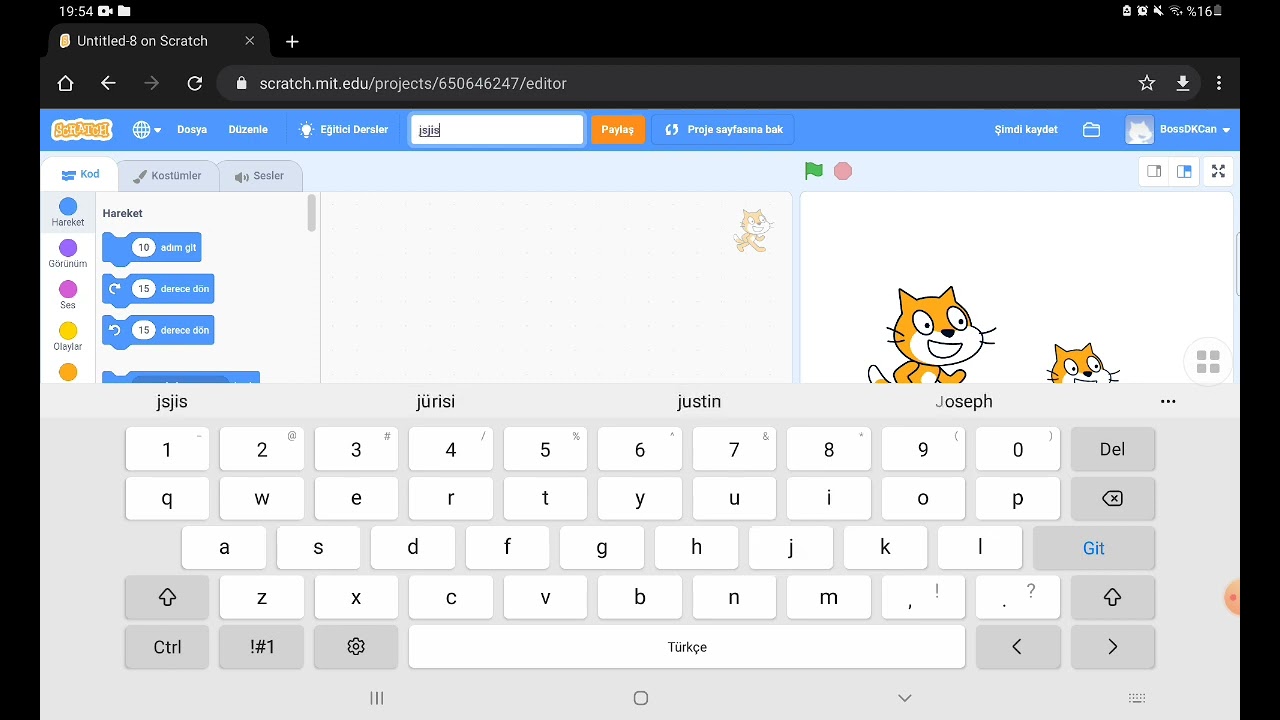Click the project title input field
1280x720 pixels.
(x=497, y=130)
